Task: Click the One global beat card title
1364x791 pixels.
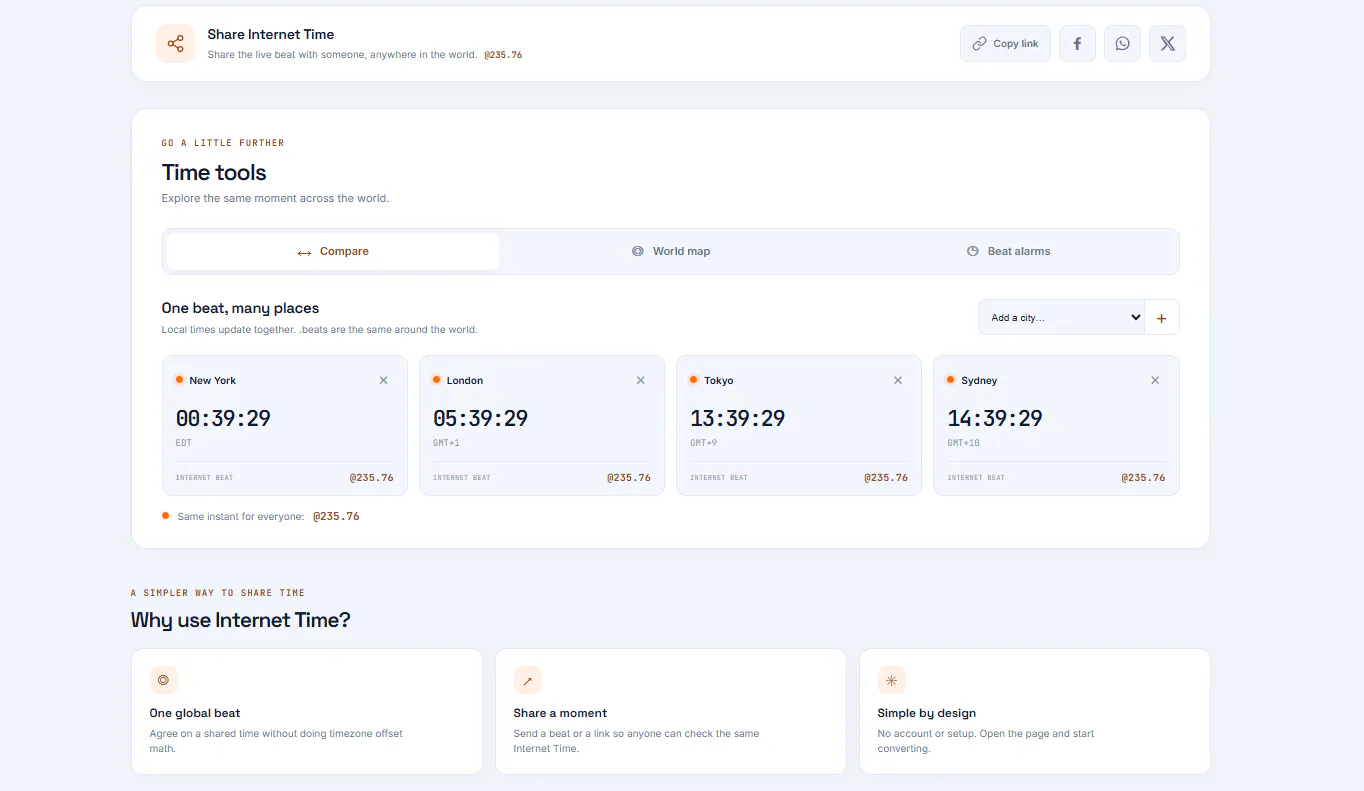Action: tap(195, 713)
